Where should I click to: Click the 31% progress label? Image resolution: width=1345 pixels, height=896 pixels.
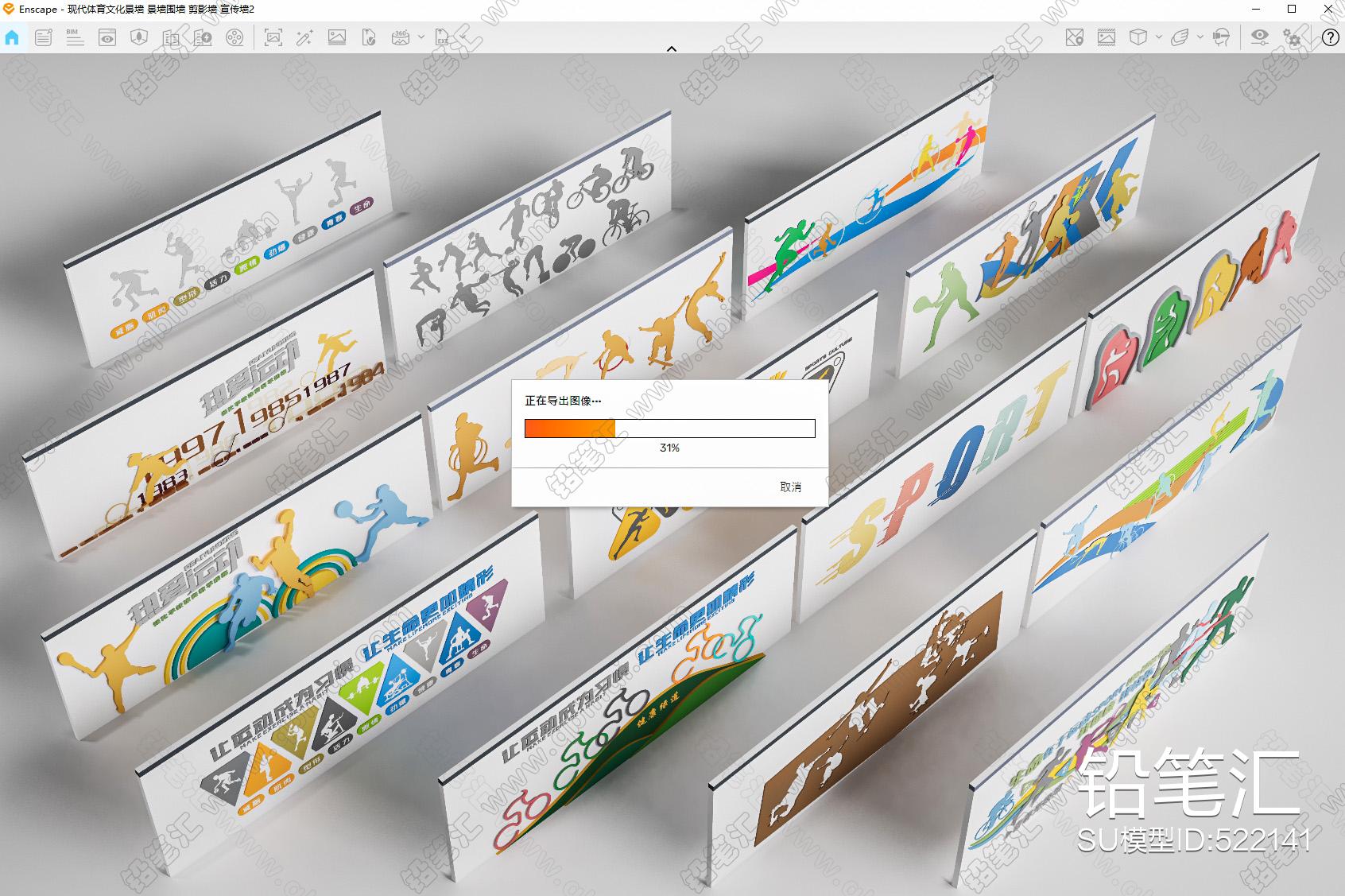(669, 448)
